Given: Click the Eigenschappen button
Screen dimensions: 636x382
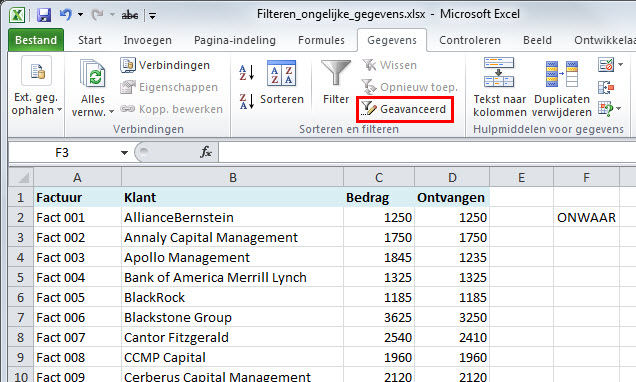Looking at the screenshot, I should coord(169,87).
